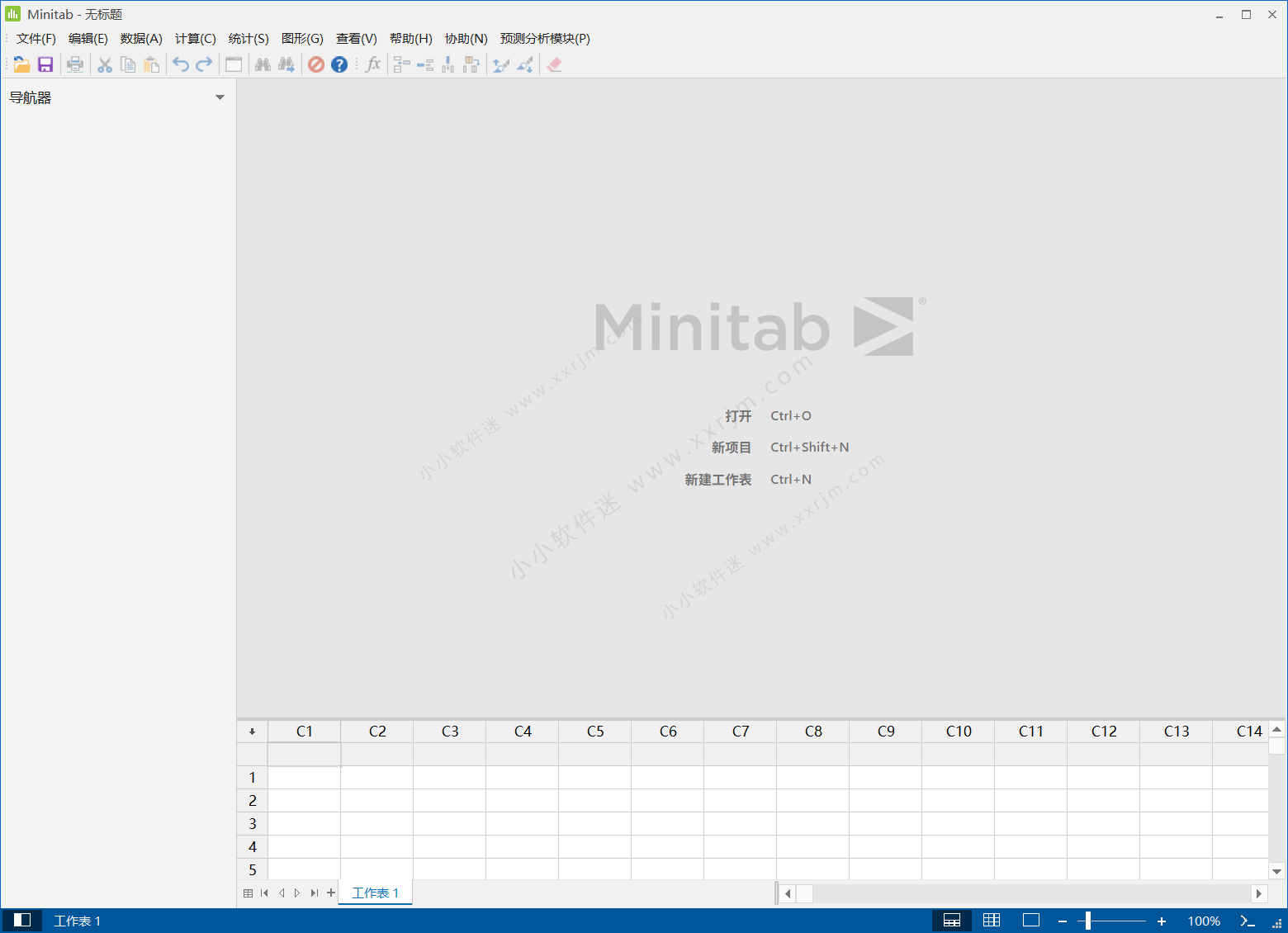1288x933 pixels.
Task: Save the project with the floppy disk icon
Action: point(45,64)
